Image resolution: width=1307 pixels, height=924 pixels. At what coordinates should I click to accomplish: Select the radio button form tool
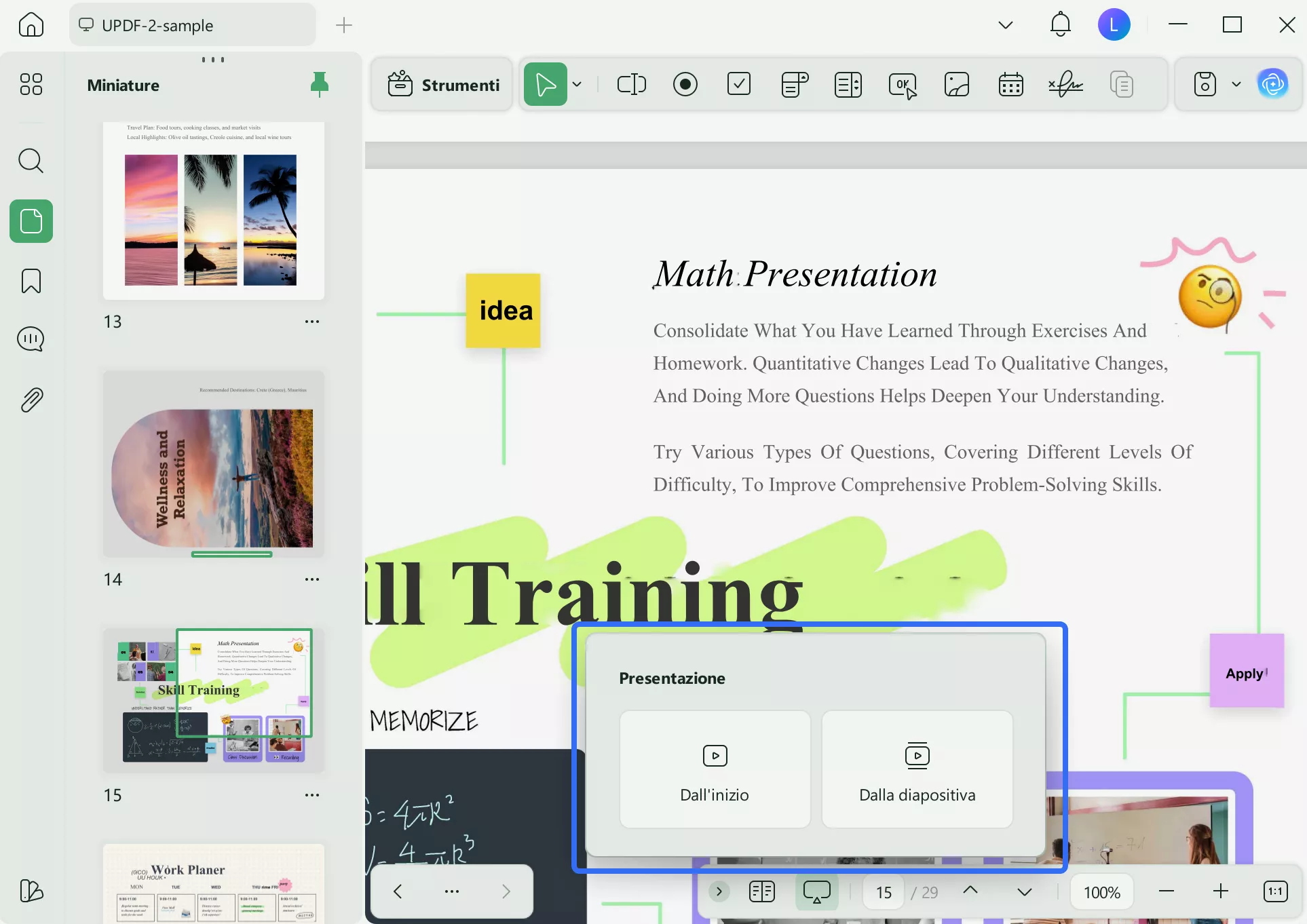coord(685,85)
